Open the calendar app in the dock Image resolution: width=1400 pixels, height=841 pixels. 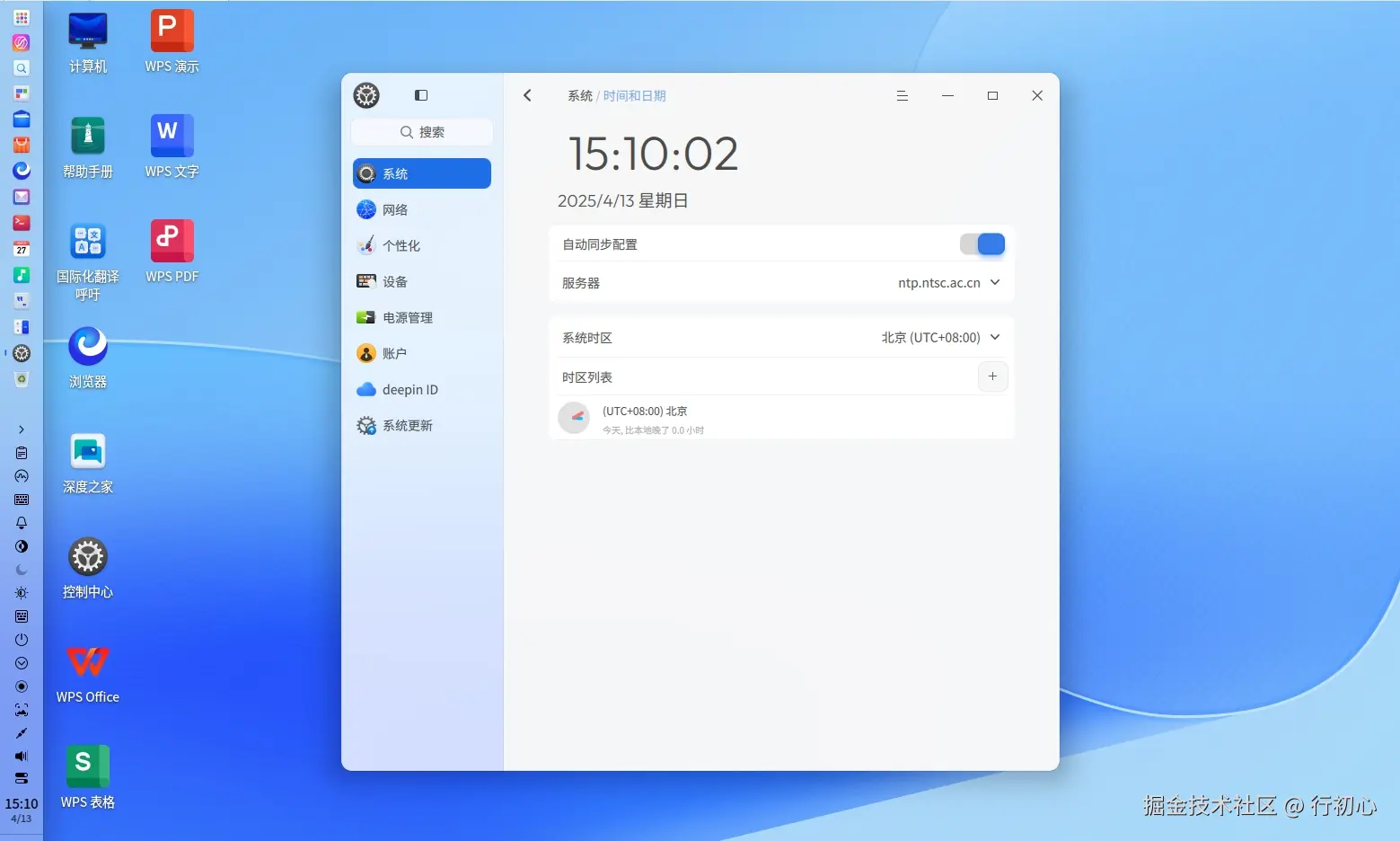pyautogui.click(x=22, y=249)
